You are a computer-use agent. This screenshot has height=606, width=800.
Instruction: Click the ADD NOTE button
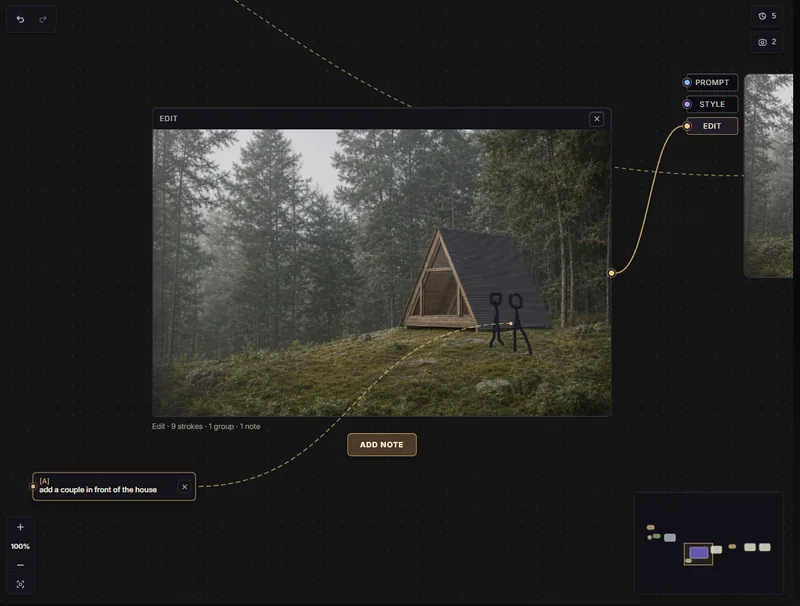point(382,444)
